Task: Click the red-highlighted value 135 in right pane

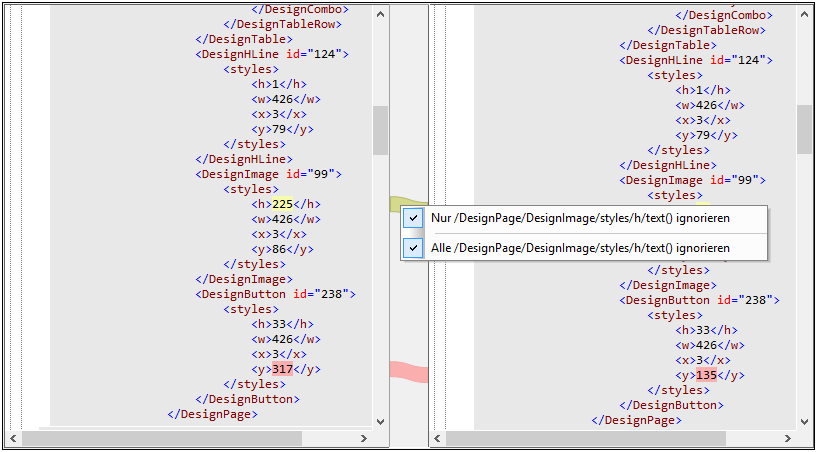Action: [x=706, y=375]
